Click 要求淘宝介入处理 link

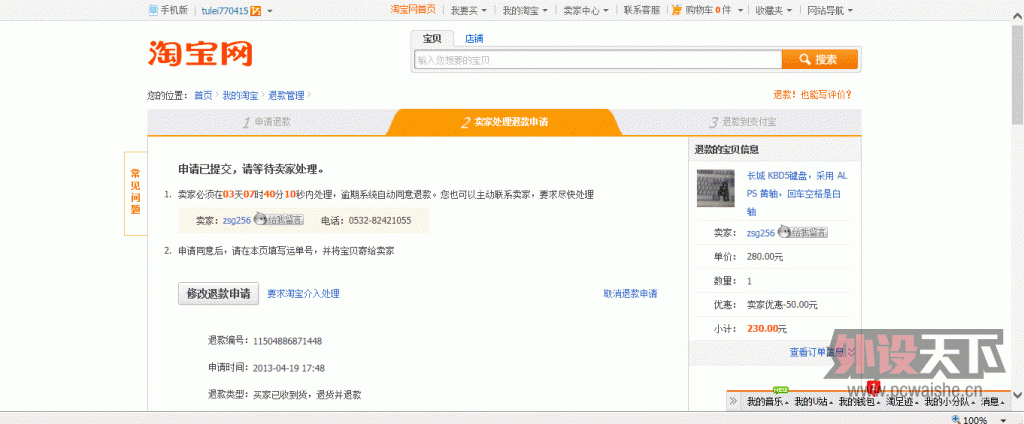pyautogui.click(x=303, y=294)
